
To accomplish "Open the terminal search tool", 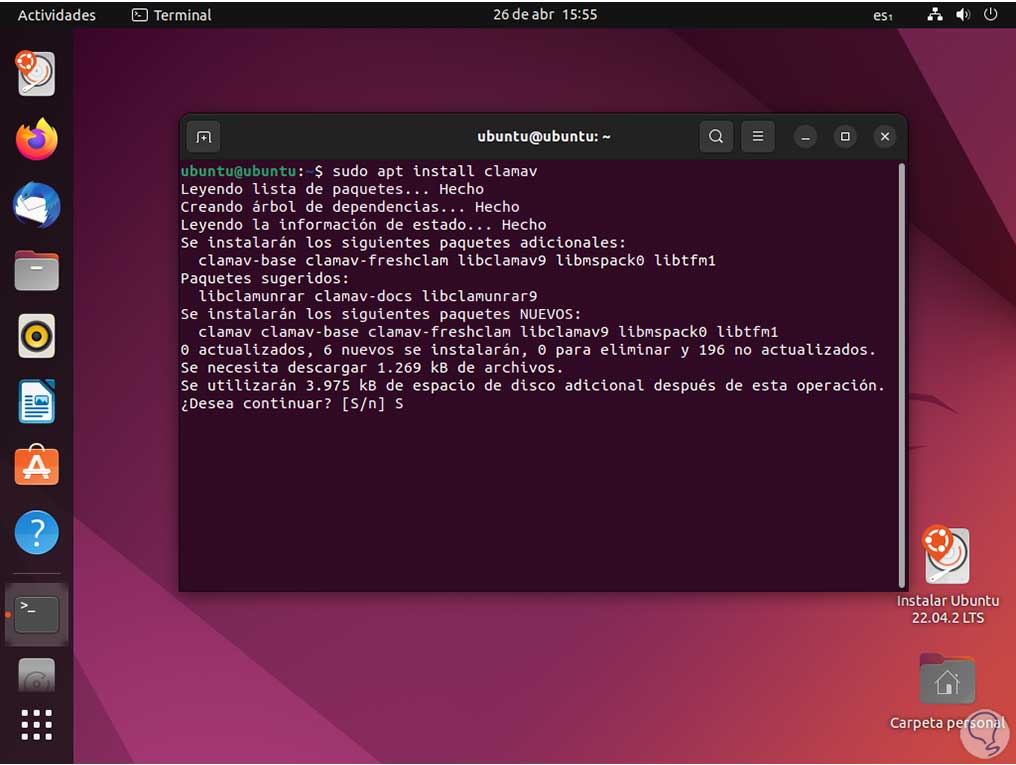I will [x=716, y=137].
